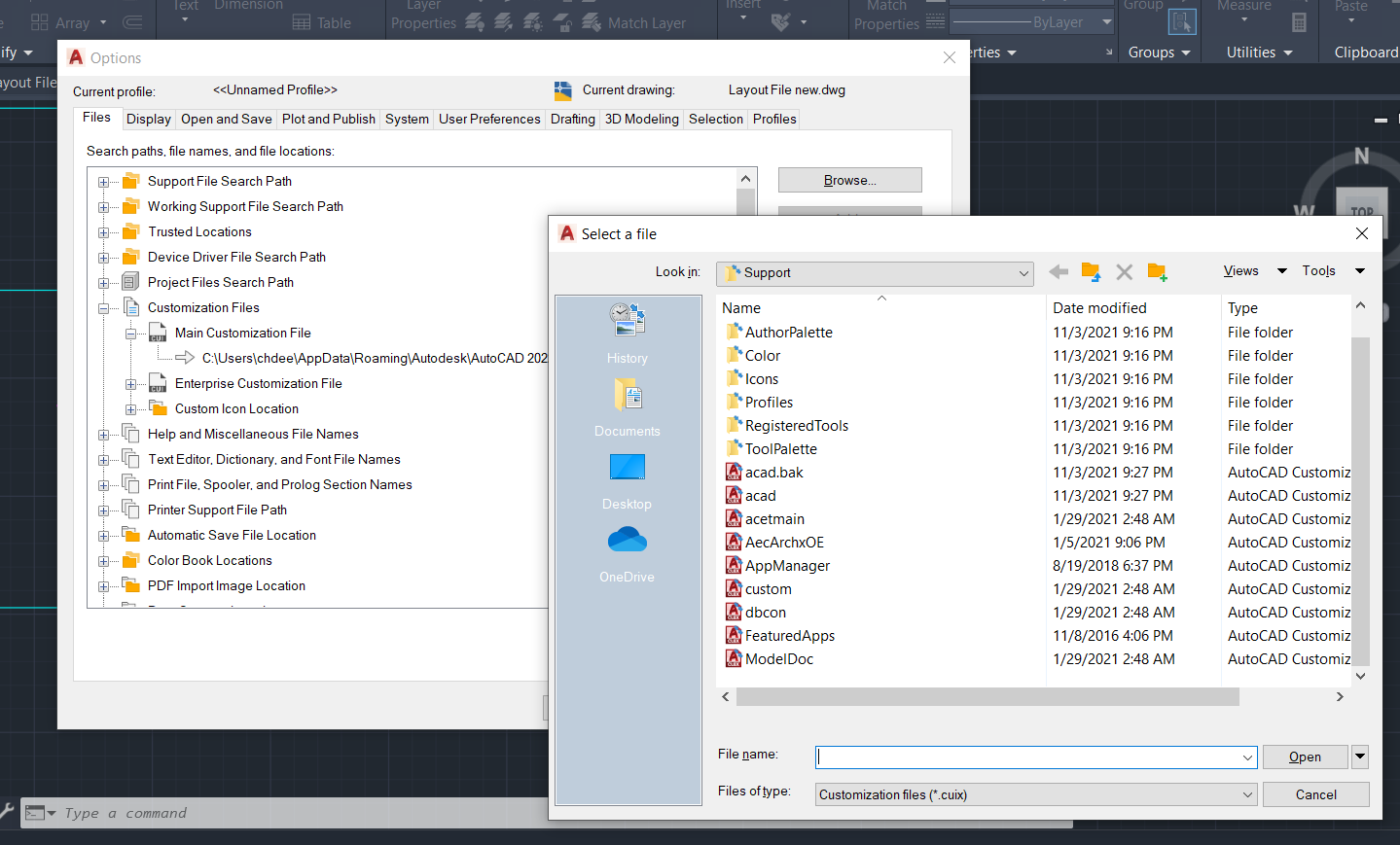Select the Color Book Locations row
The height and width of the screenshot is (845, 1400).
click(x=209, y=561)
